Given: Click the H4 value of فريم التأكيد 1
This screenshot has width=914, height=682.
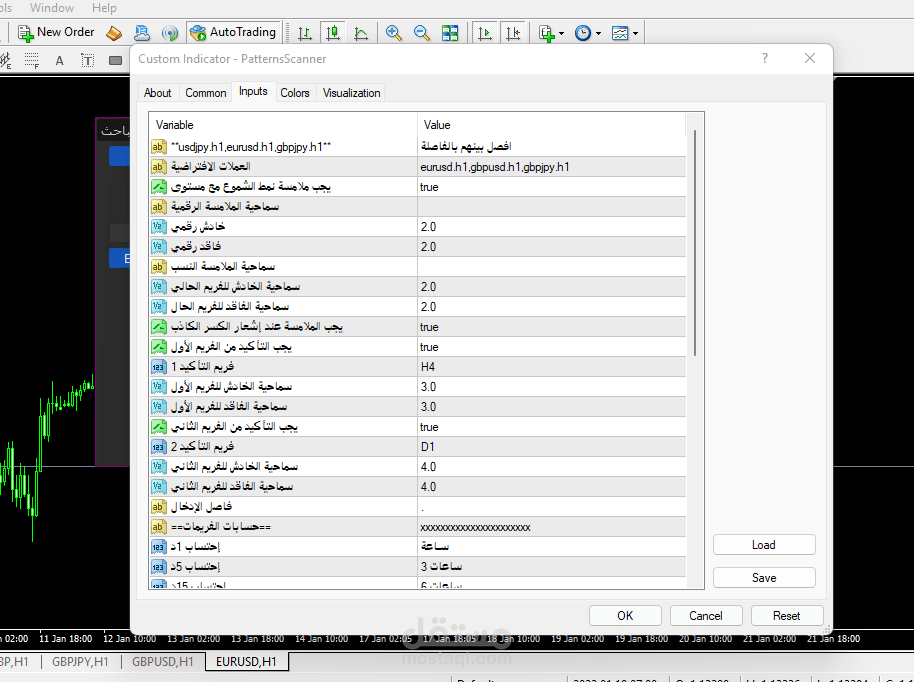Looking at the screenshot, I should point(551,367).
